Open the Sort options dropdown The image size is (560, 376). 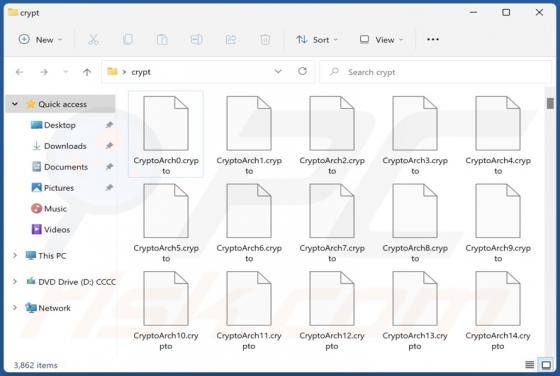(316, 40)
